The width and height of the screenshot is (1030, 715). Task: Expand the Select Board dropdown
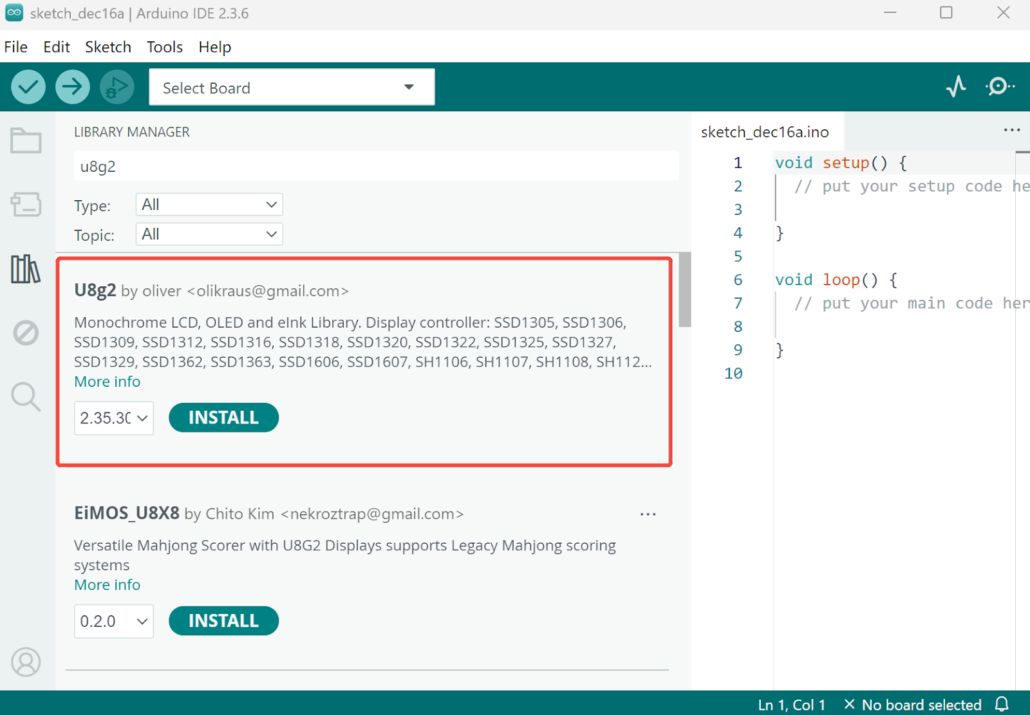(291, 88)
